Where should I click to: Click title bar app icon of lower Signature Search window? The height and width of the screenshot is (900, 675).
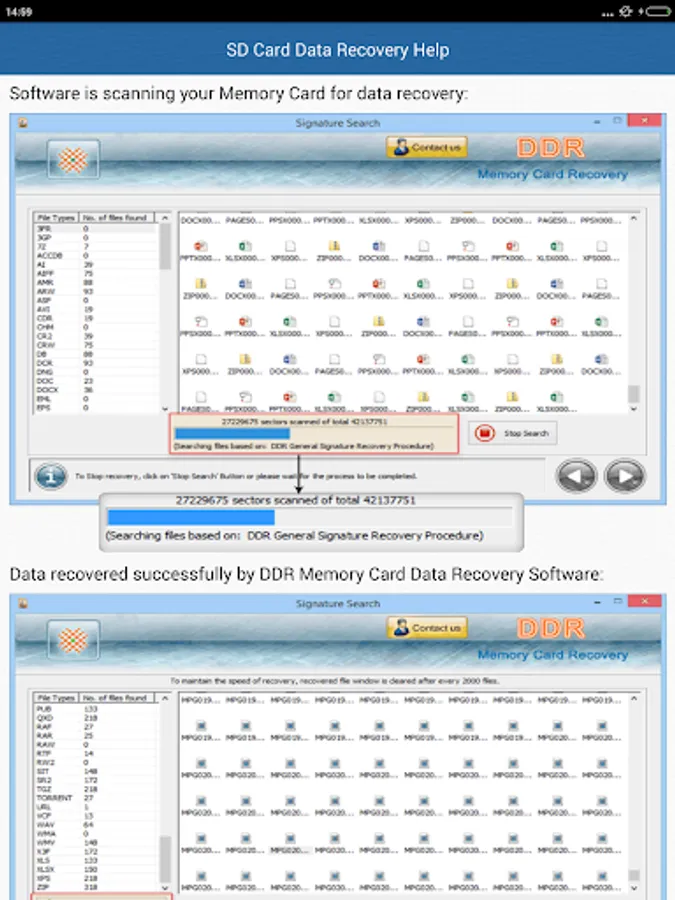tap(23, 603)
